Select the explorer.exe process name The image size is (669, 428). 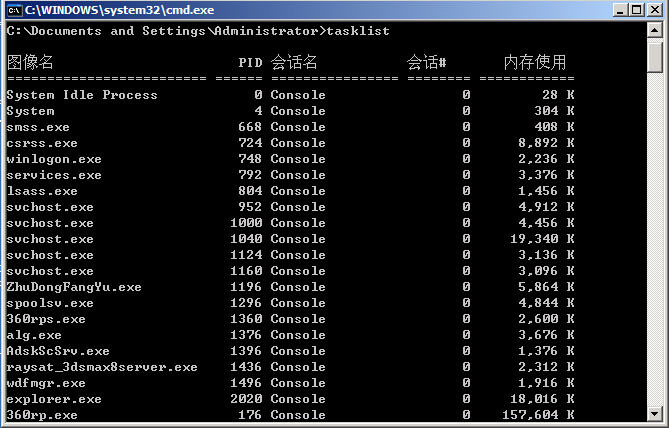click(54, 399)
